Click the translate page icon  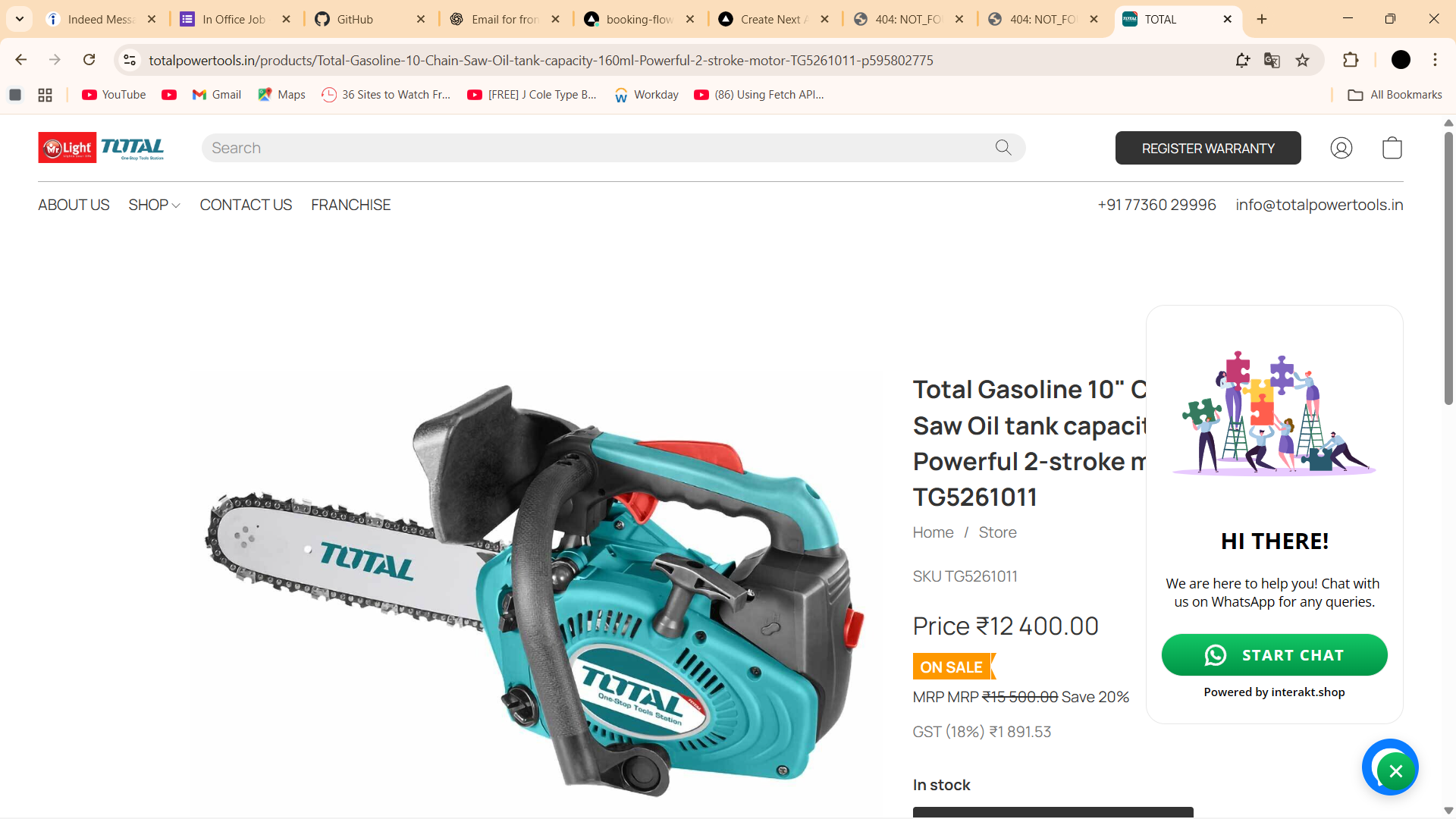pos(1272,61)
